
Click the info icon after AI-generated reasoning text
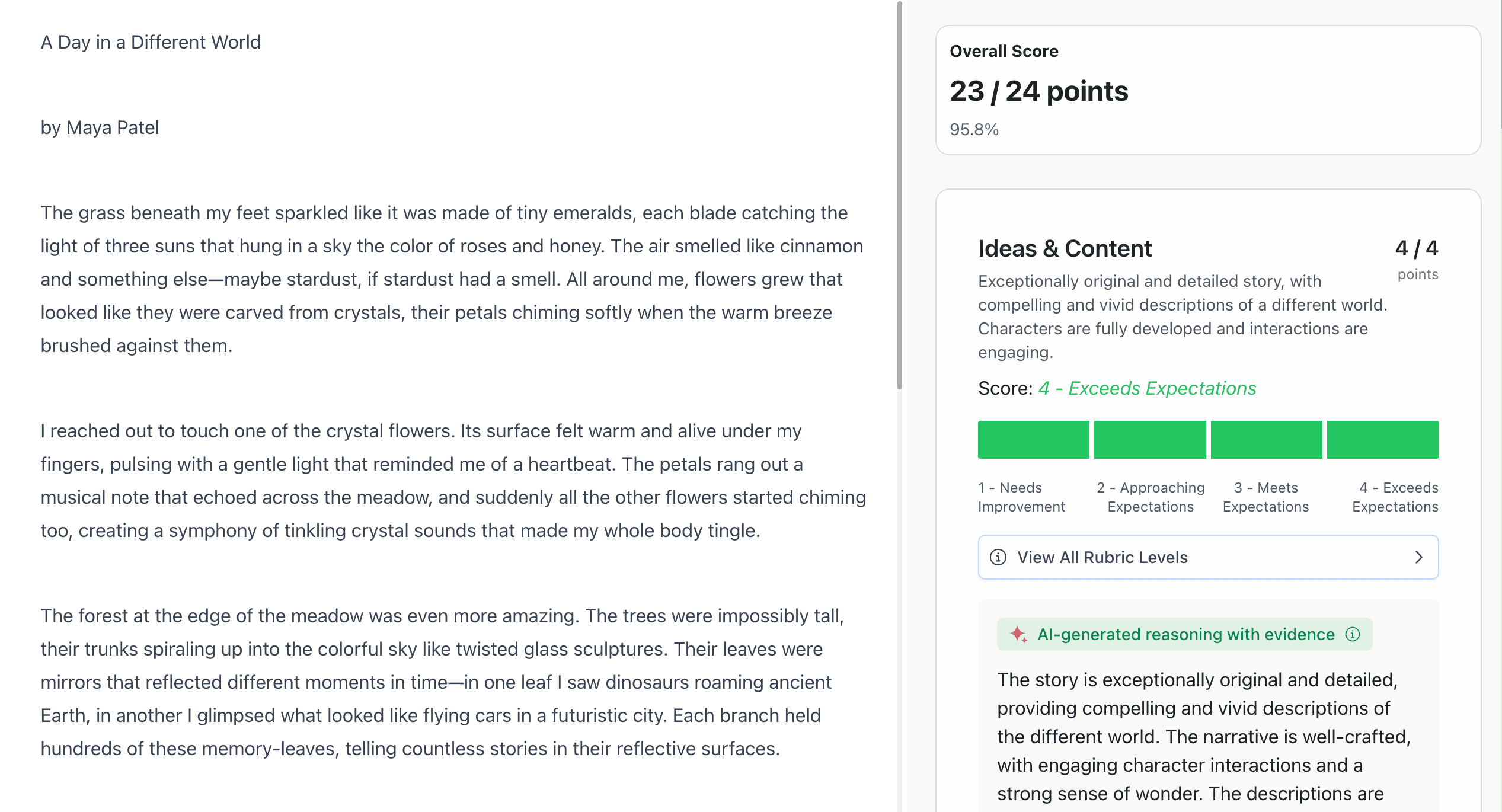tap(1353, 634)
